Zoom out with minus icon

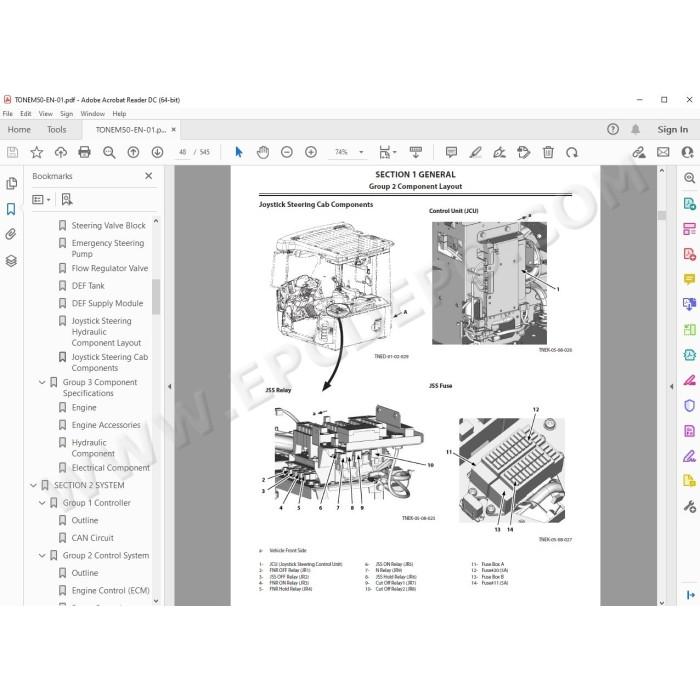(x=287, y=152)
